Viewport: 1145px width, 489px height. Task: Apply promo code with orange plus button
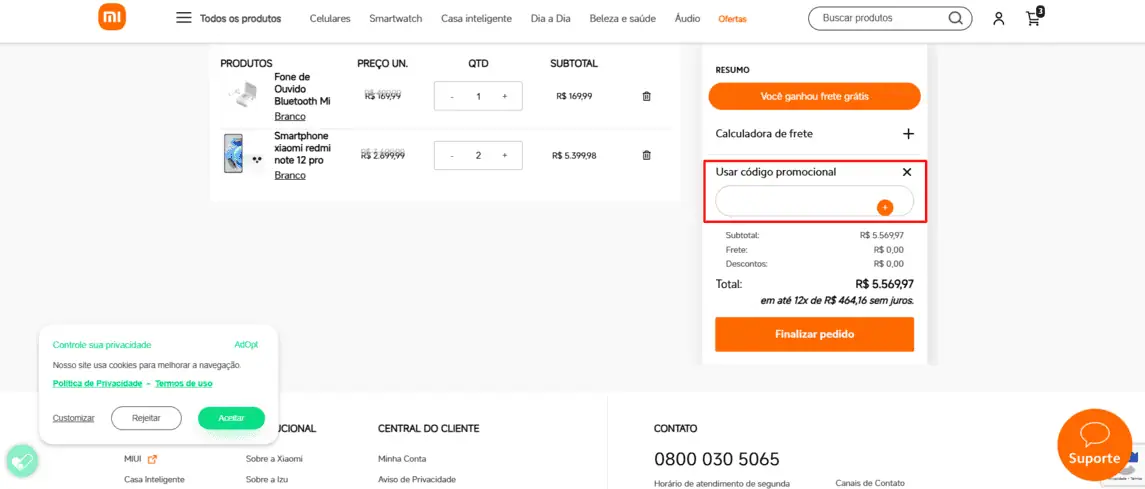point(884,208)
